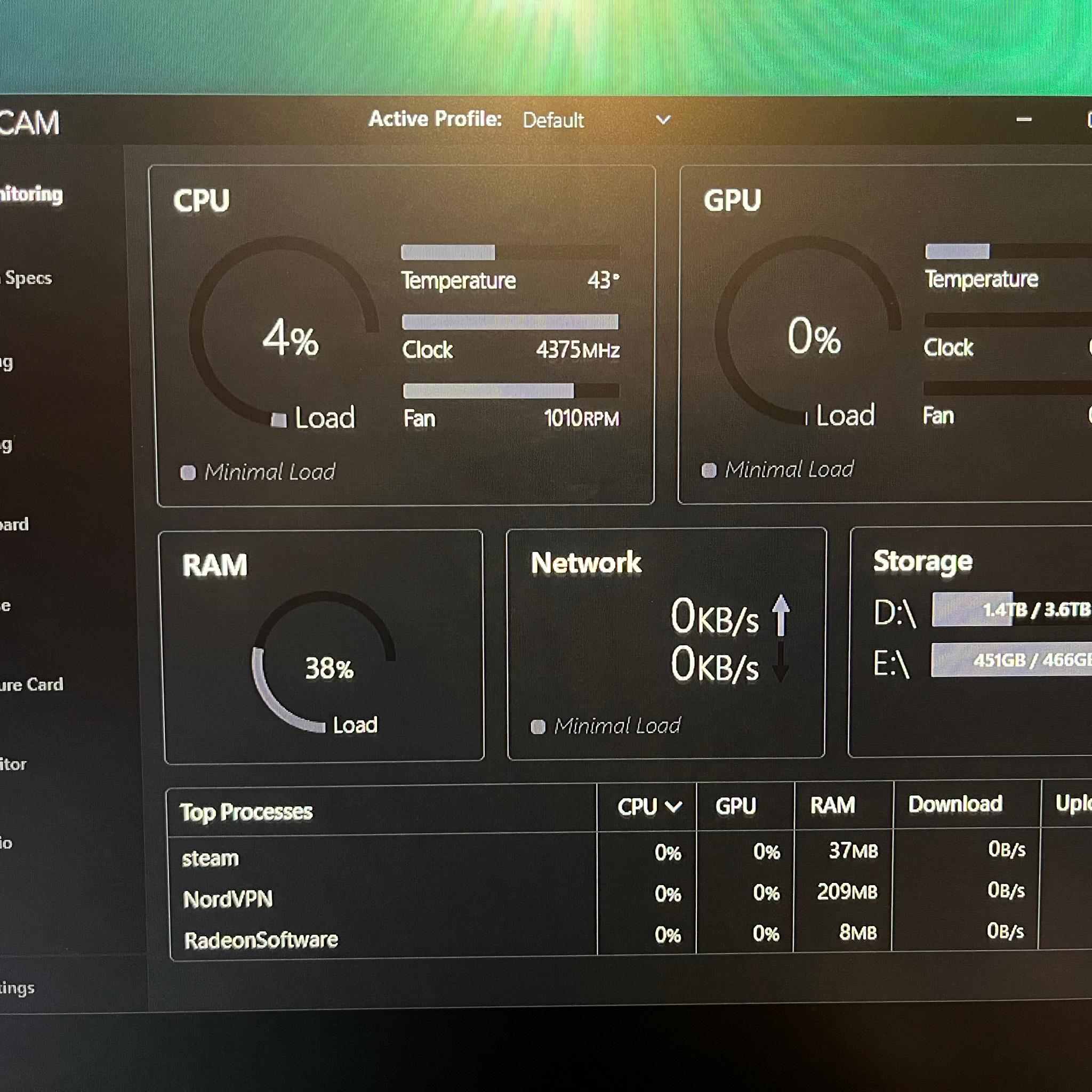Click the CAM logo
This screenshot has width=1092, height=1092.
[29, 123]
